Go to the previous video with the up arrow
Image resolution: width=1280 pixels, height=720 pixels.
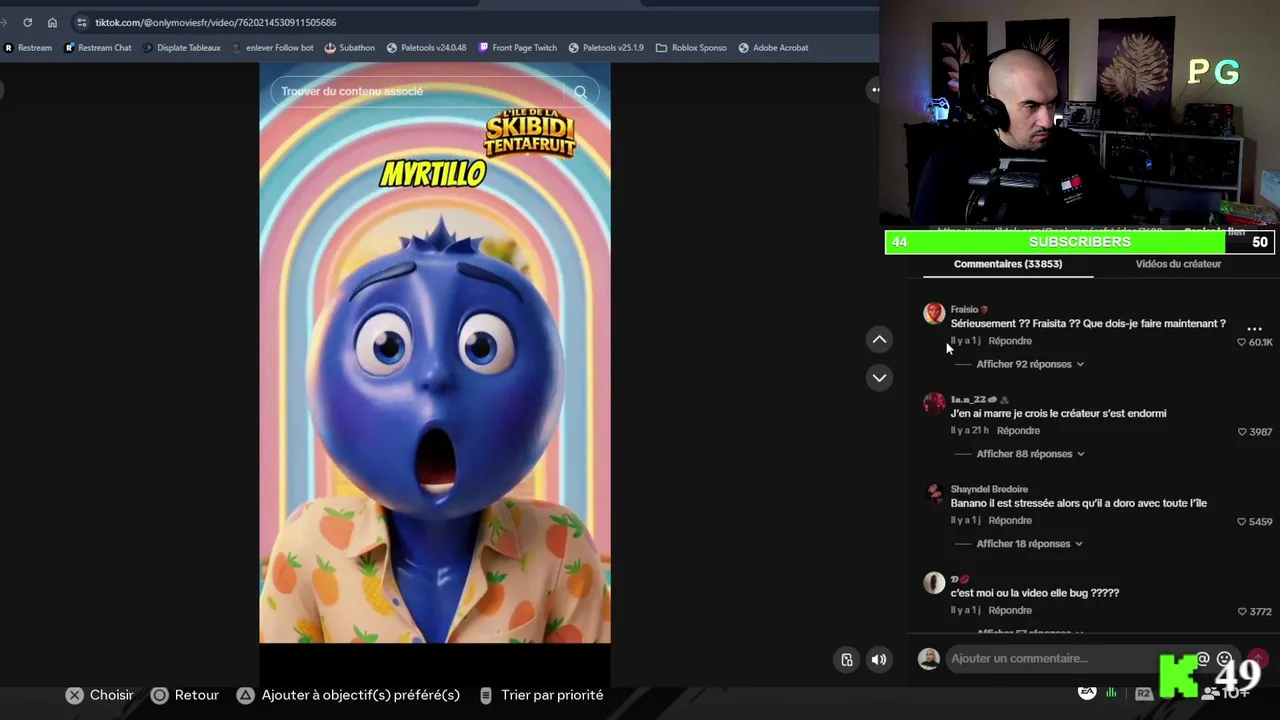point(879,340)
